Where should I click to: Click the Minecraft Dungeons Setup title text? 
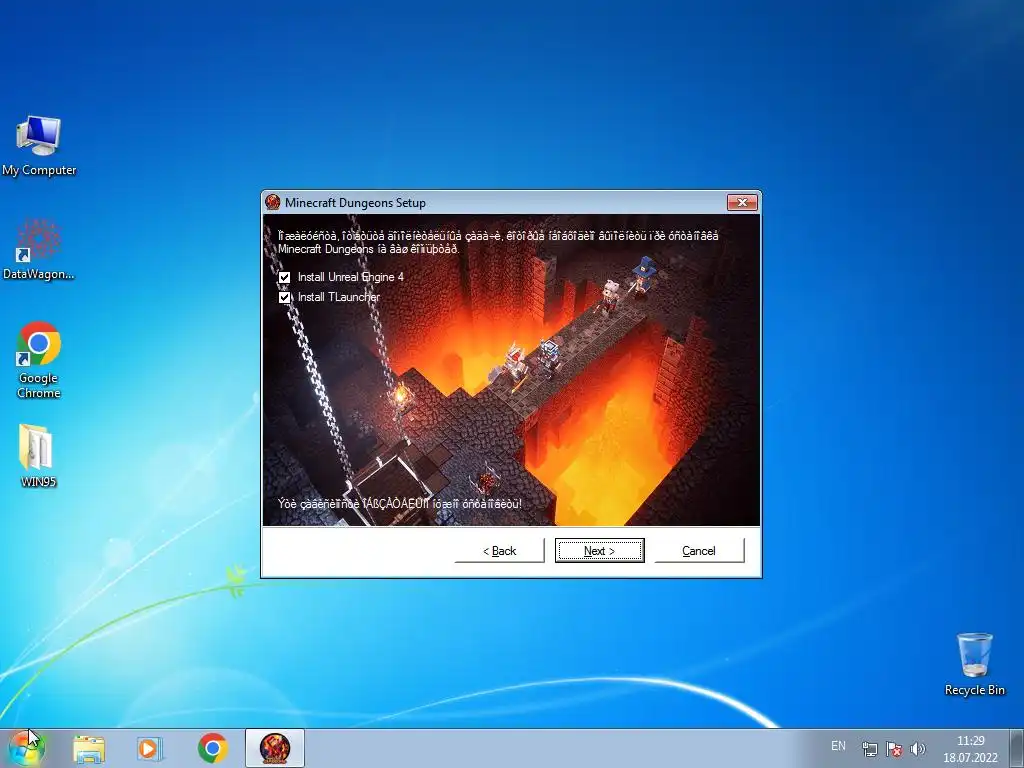click(355, 202)
